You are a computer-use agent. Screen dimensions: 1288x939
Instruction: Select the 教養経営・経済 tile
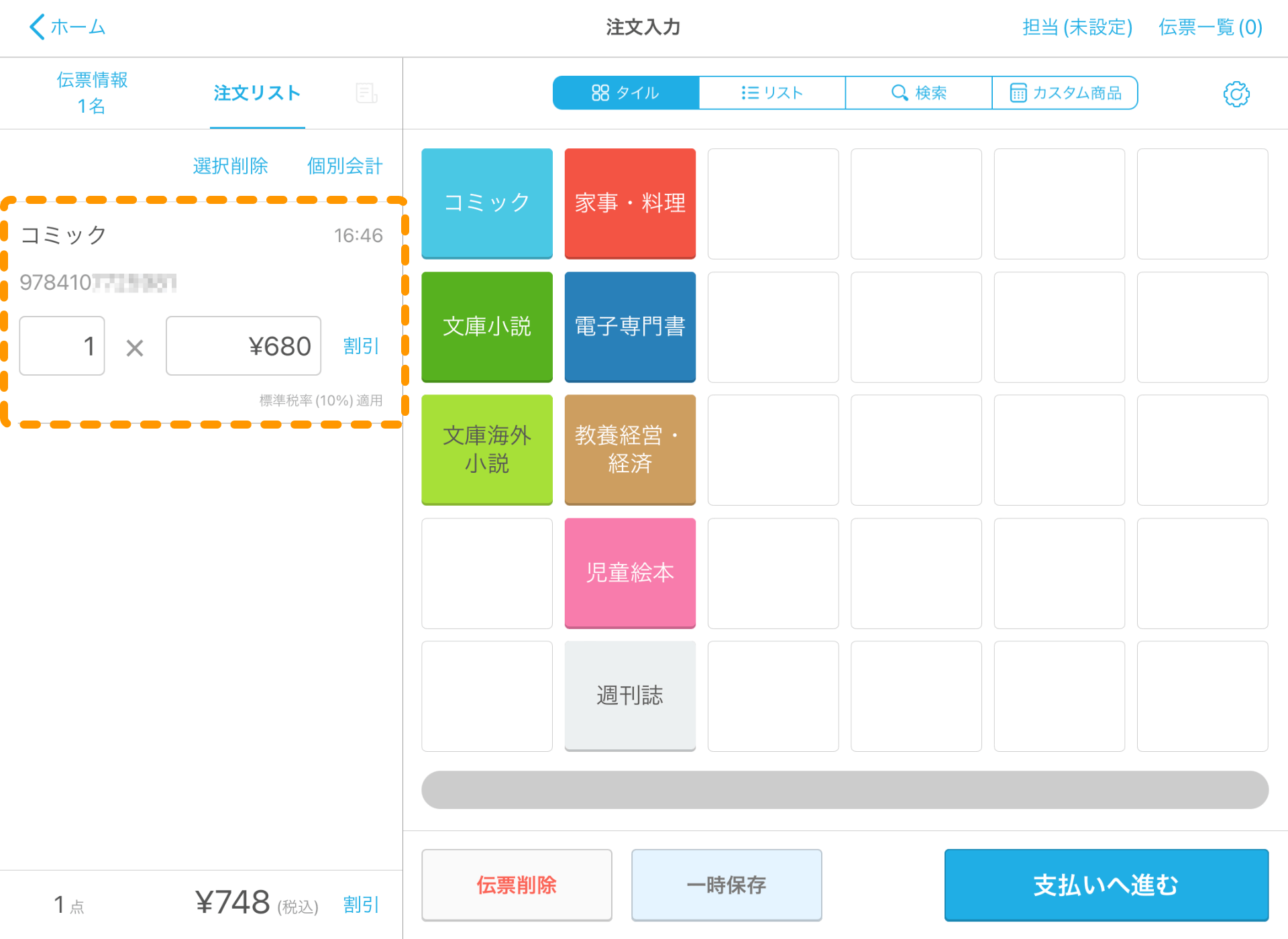[x=630, y=449]
